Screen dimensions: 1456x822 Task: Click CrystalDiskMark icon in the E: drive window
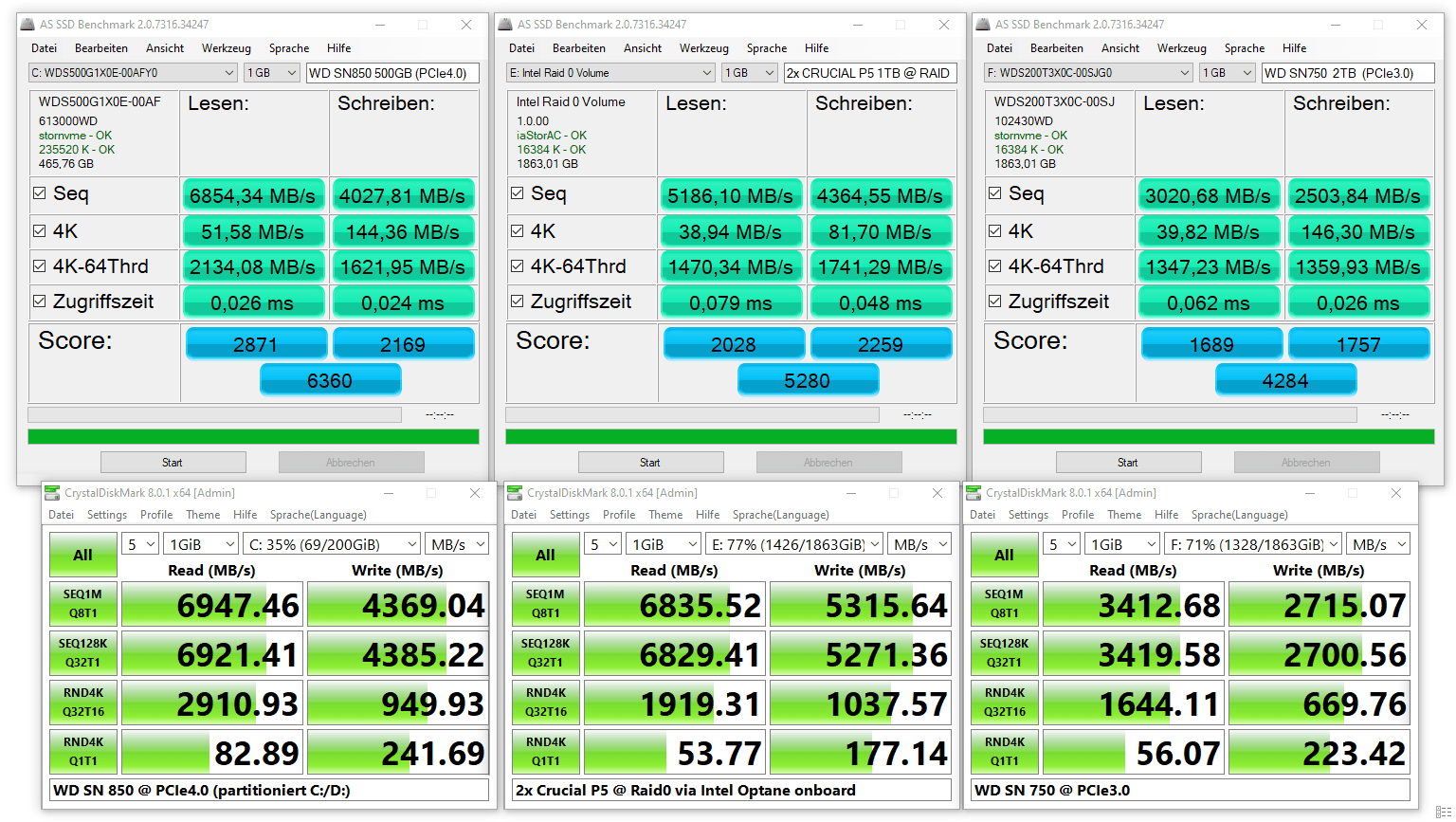tap(515, 493)
